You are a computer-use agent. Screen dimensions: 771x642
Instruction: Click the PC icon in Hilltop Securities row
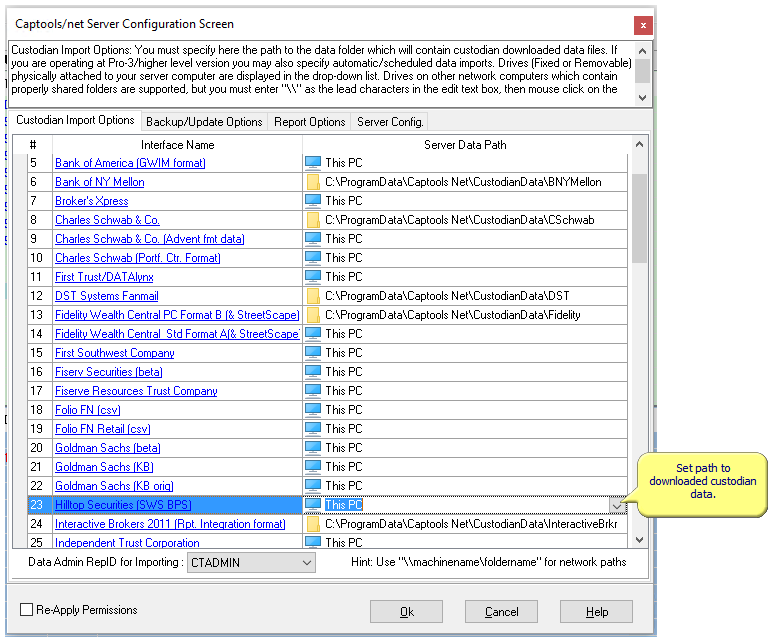point(313,505)
